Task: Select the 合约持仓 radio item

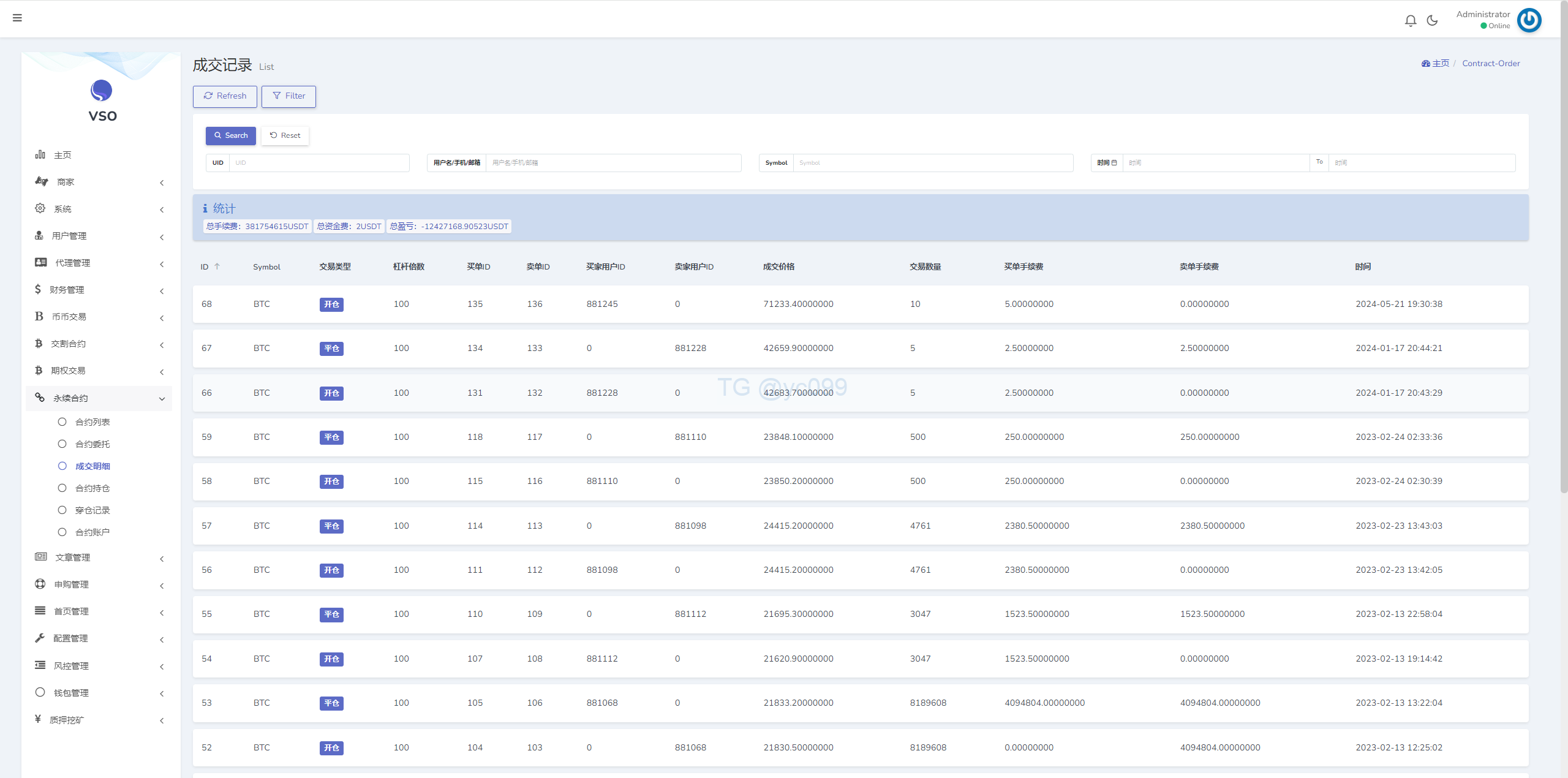Action: tap(62, 488)
